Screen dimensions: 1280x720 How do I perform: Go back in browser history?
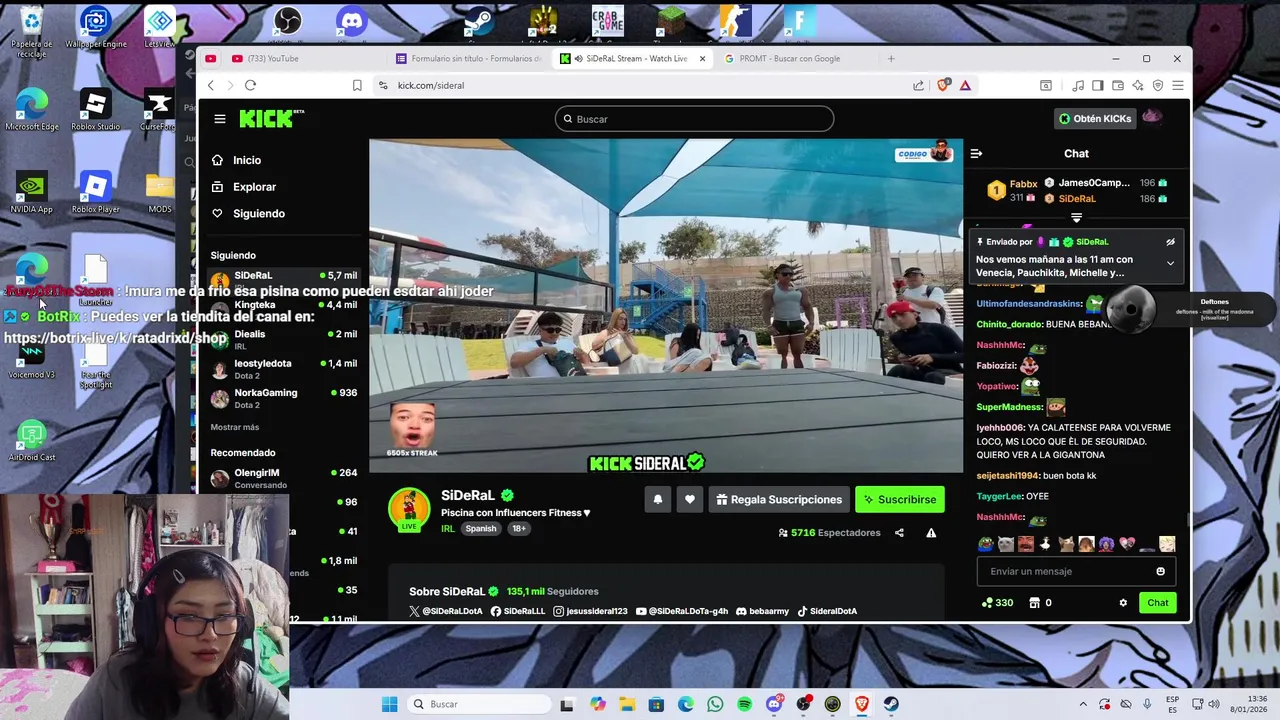point(210,85)
